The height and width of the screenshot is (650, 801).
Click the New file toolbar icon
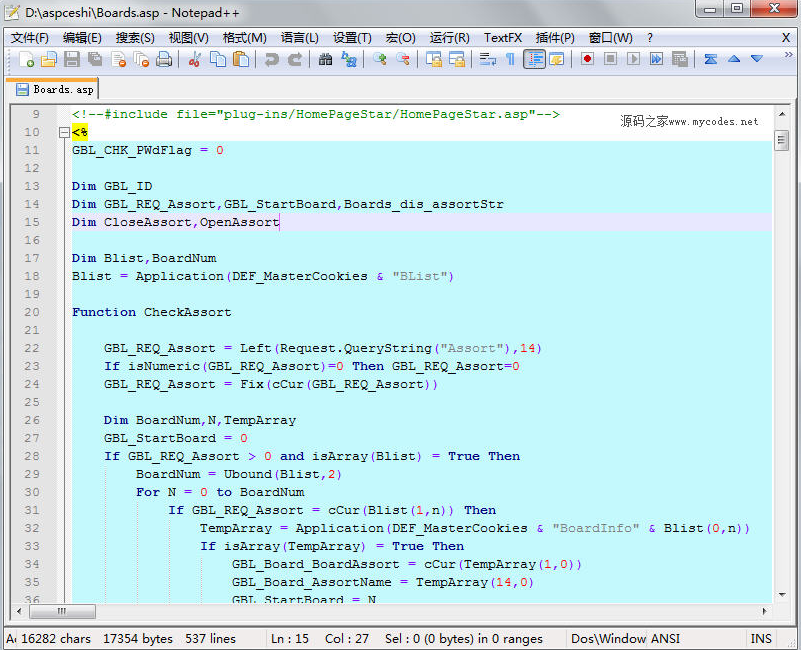[26, 60]
